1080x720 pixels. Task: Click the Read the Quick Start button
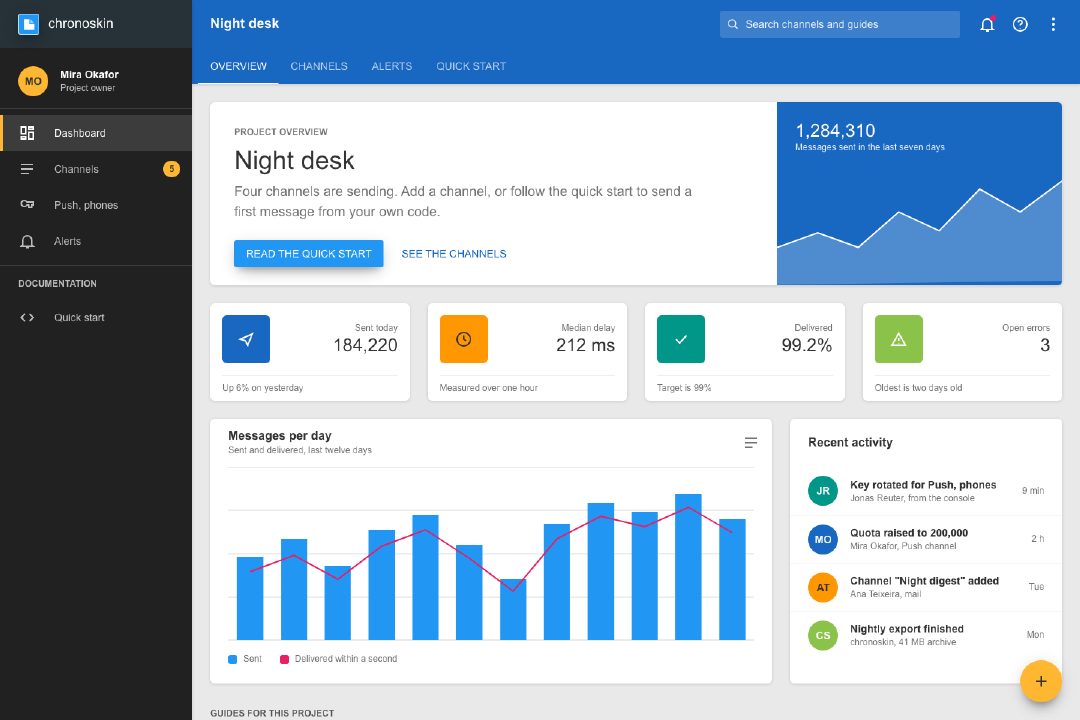[x=309, y=254]
